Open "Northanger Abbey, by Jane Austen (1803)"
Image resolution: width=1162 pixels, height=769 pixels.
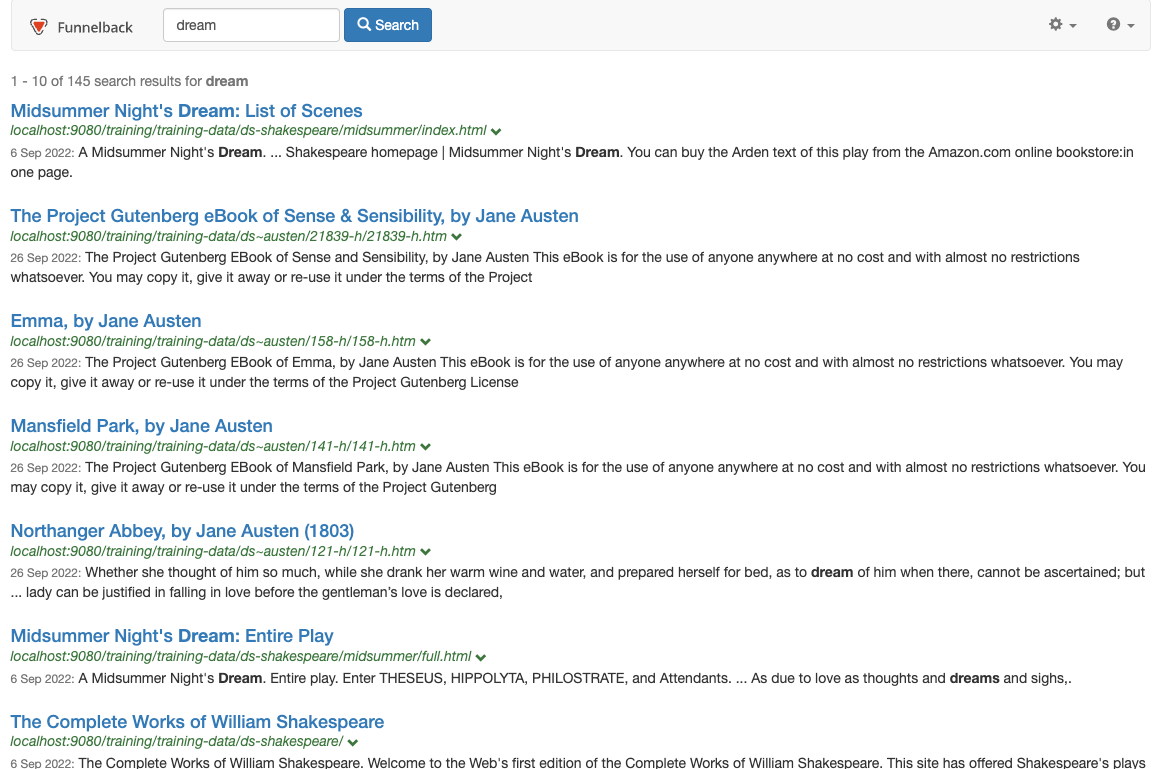182,530
